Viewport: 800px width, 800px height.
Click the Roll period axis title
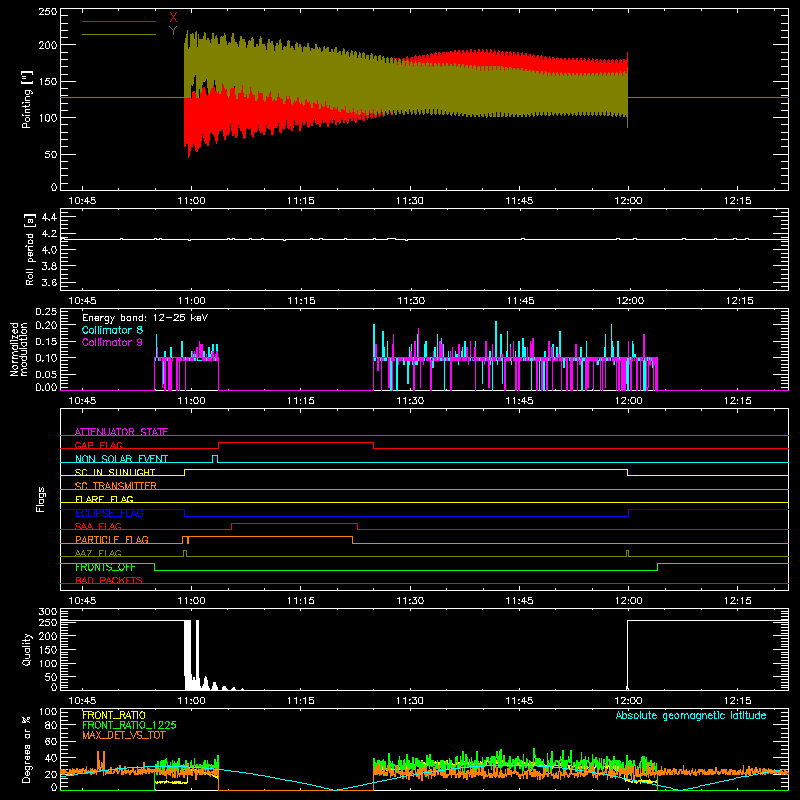pos(29,249)
